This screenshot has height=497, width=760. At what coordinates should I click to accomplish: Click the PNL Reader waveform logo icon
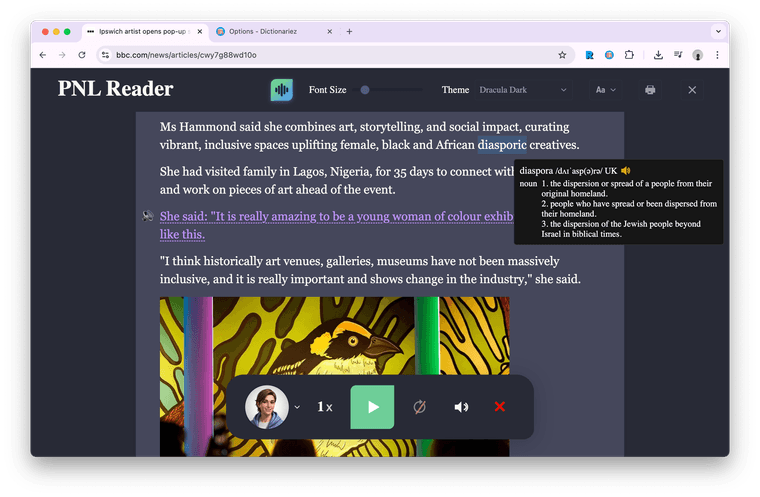tap(282, 90)
